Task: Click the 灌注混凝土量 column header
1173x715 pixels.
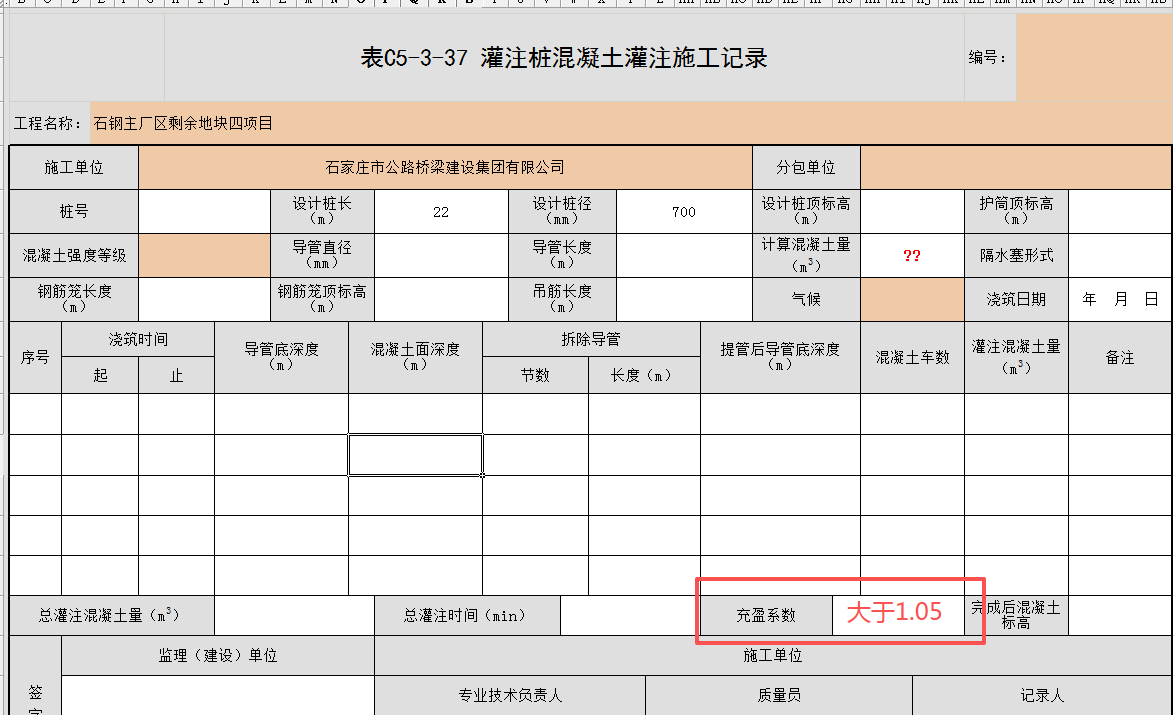Action: click(1016, 358)
